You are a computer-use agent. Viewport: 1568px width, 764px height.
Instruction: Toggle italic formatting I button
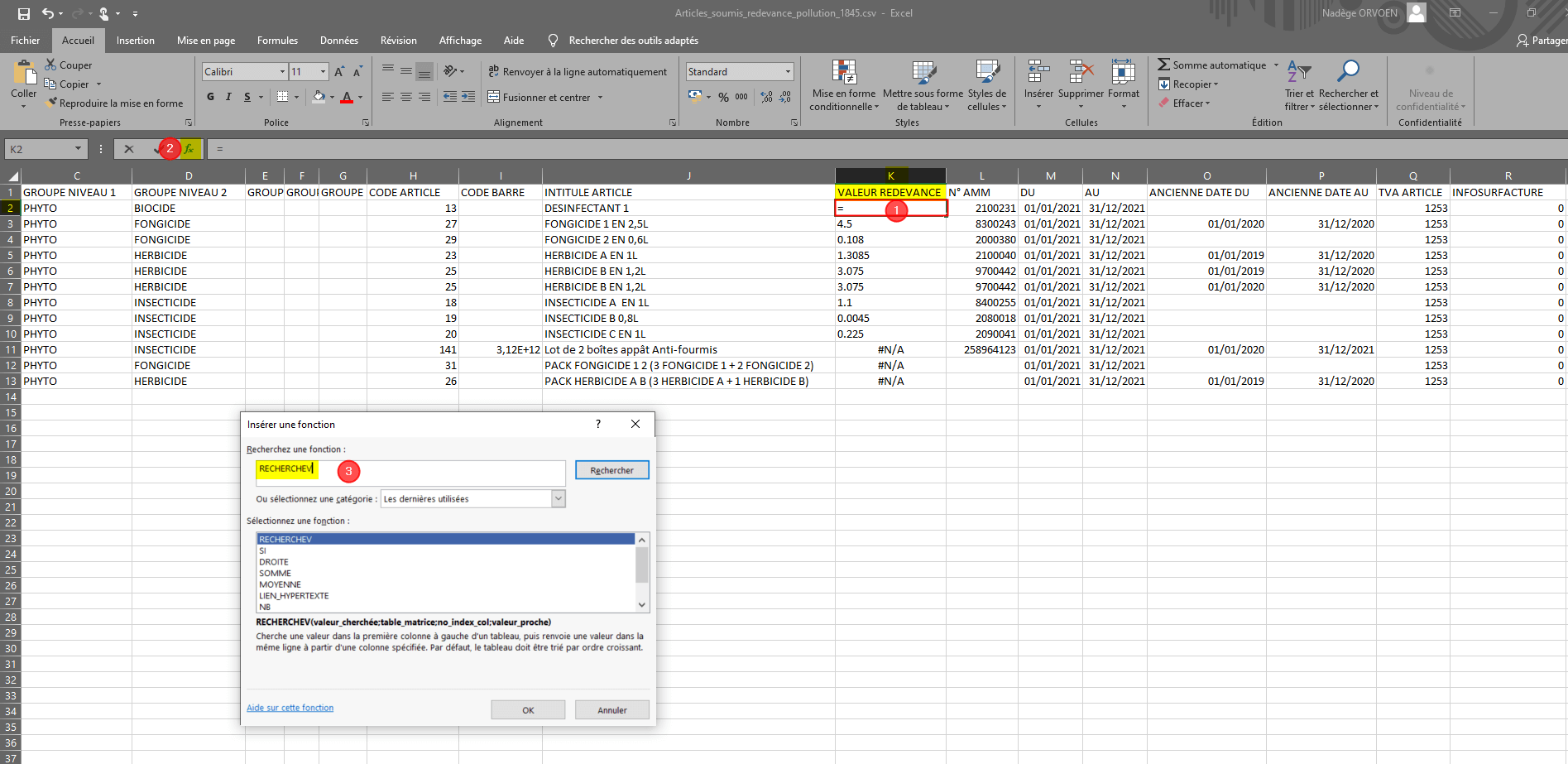[x=228, y=97]
